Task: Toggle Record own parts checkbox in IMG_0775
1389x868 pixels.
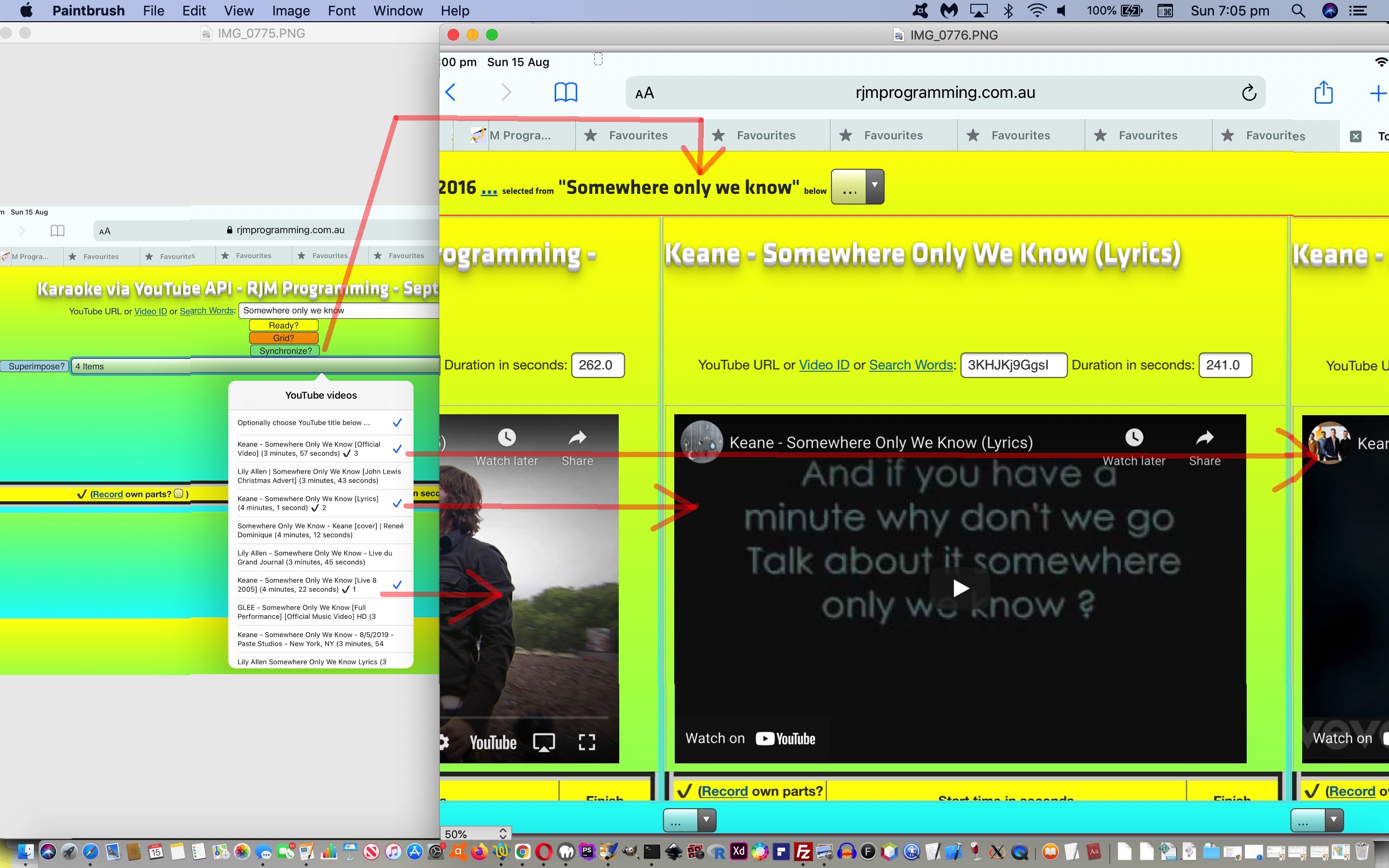Action: pos(178,494)
